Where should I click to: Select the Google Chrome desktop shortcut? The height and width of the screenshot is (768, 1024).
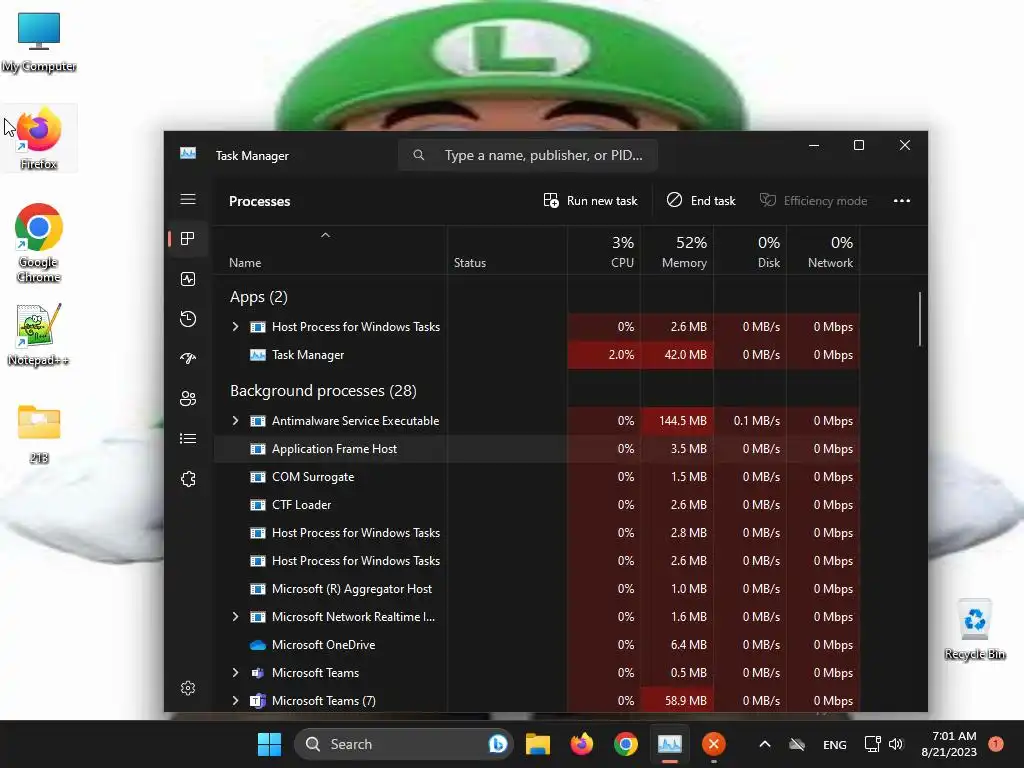coord(39,243)
